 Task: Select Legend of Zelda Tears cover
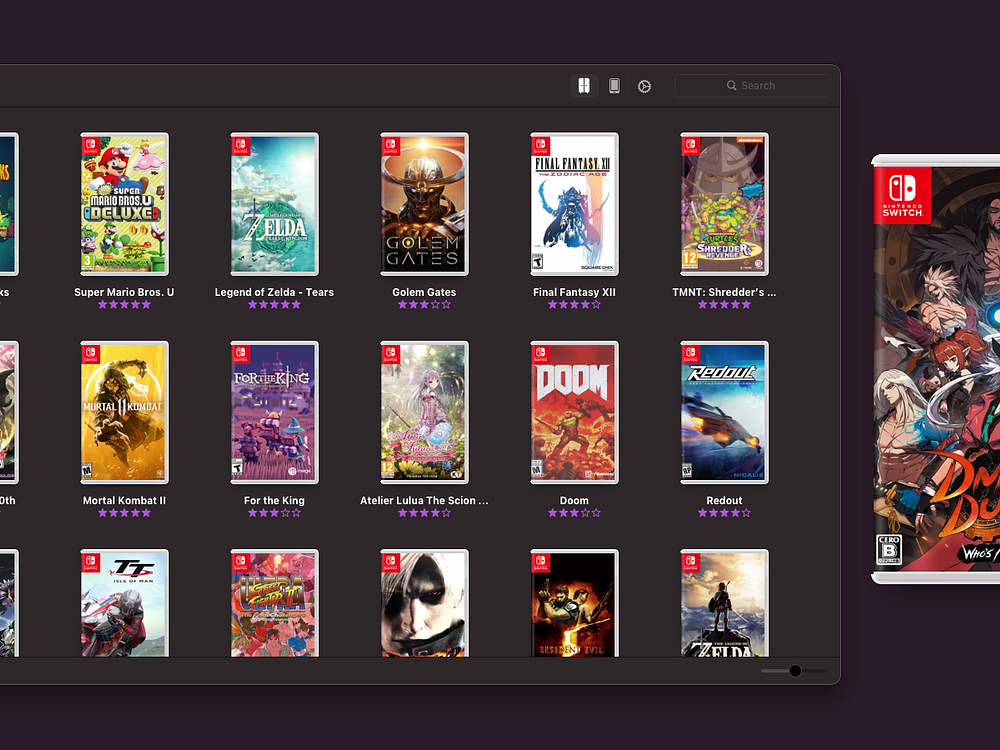pyautogui.click(x=274, y=204)
